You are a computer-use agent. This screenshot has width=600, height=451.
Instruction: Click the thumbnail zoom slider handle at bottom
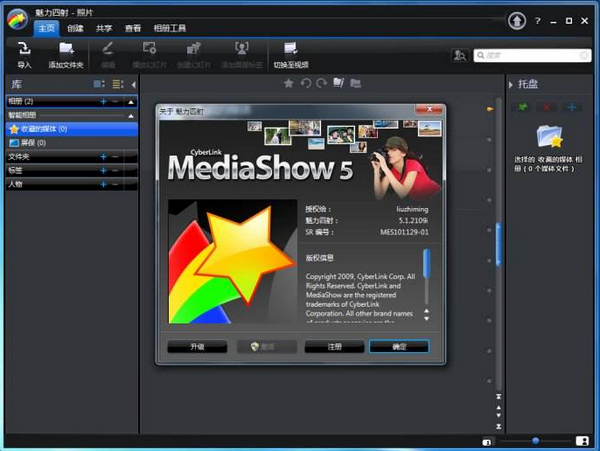coord(535,441)
